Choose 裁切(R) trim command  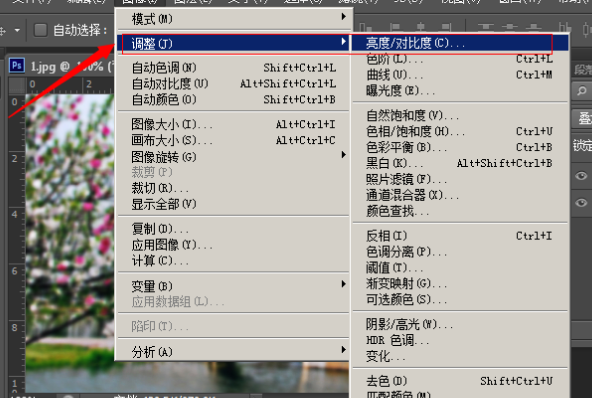(234, 188)
